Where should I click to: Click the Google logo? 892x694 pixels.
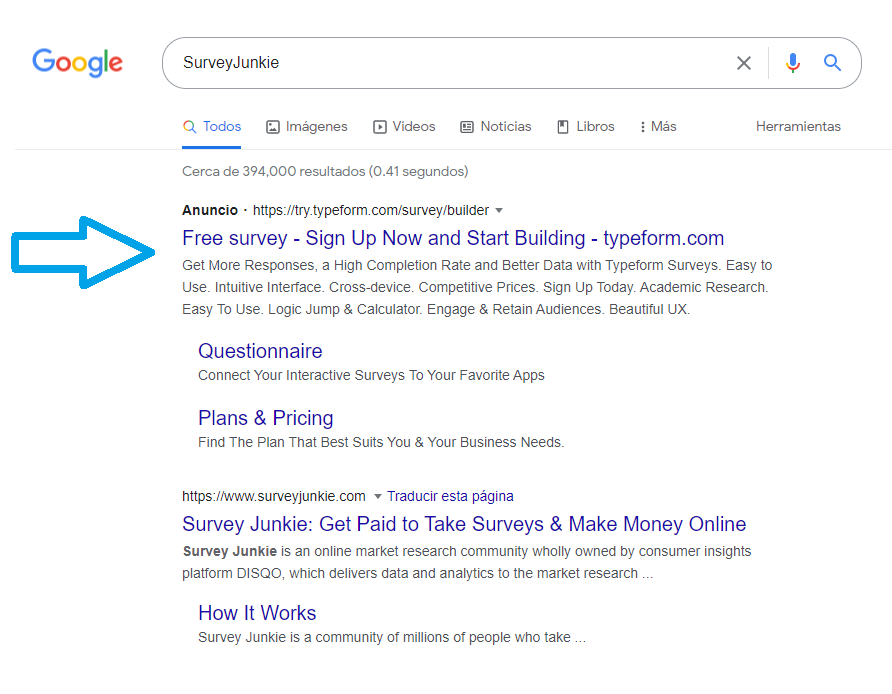[77, 62]
